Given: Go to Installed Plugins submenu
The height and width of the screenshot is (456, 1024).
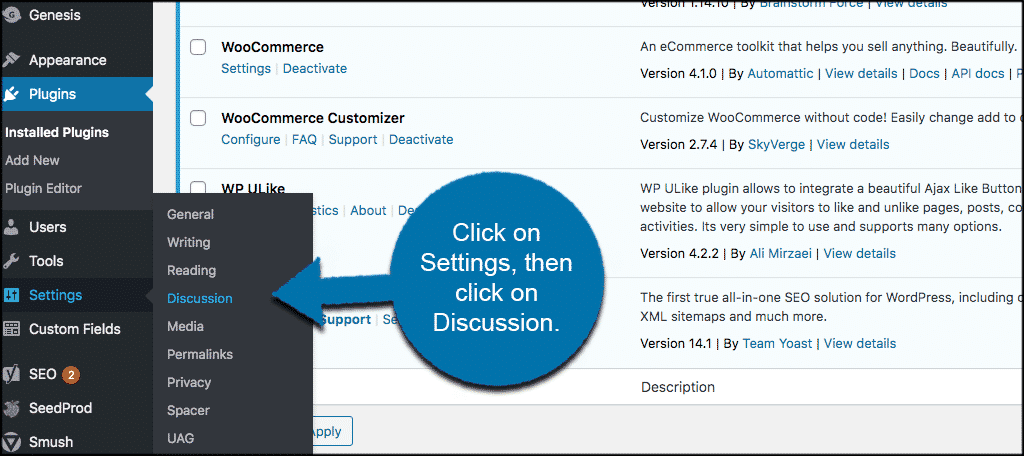Looking at the screenshot, I should coord(57,133).
